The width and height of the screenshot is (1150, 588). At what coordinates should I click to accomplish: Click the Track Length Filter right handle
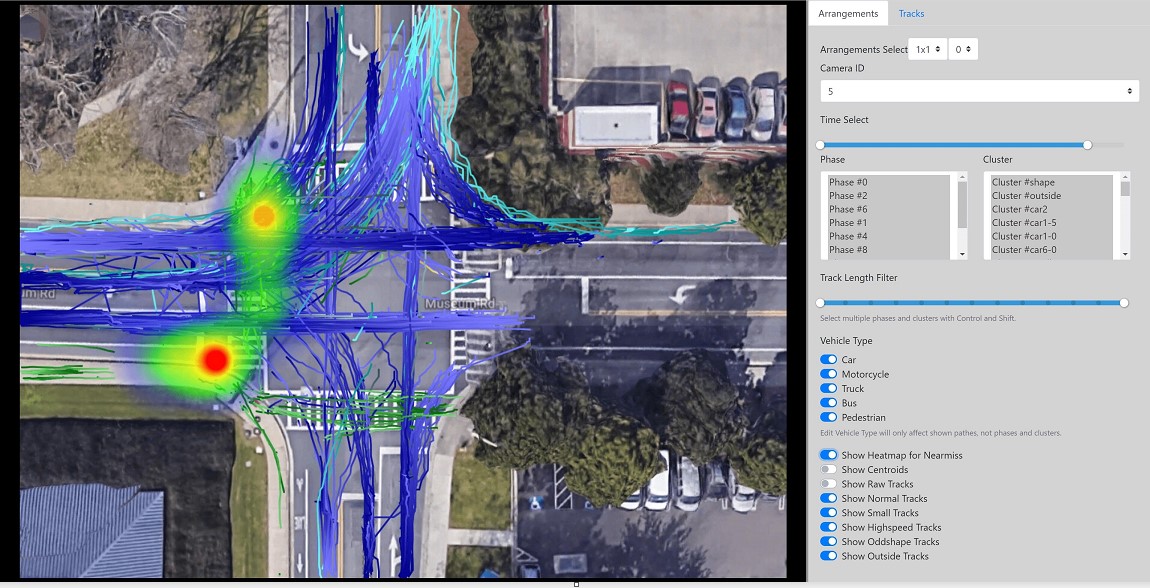1124,302
